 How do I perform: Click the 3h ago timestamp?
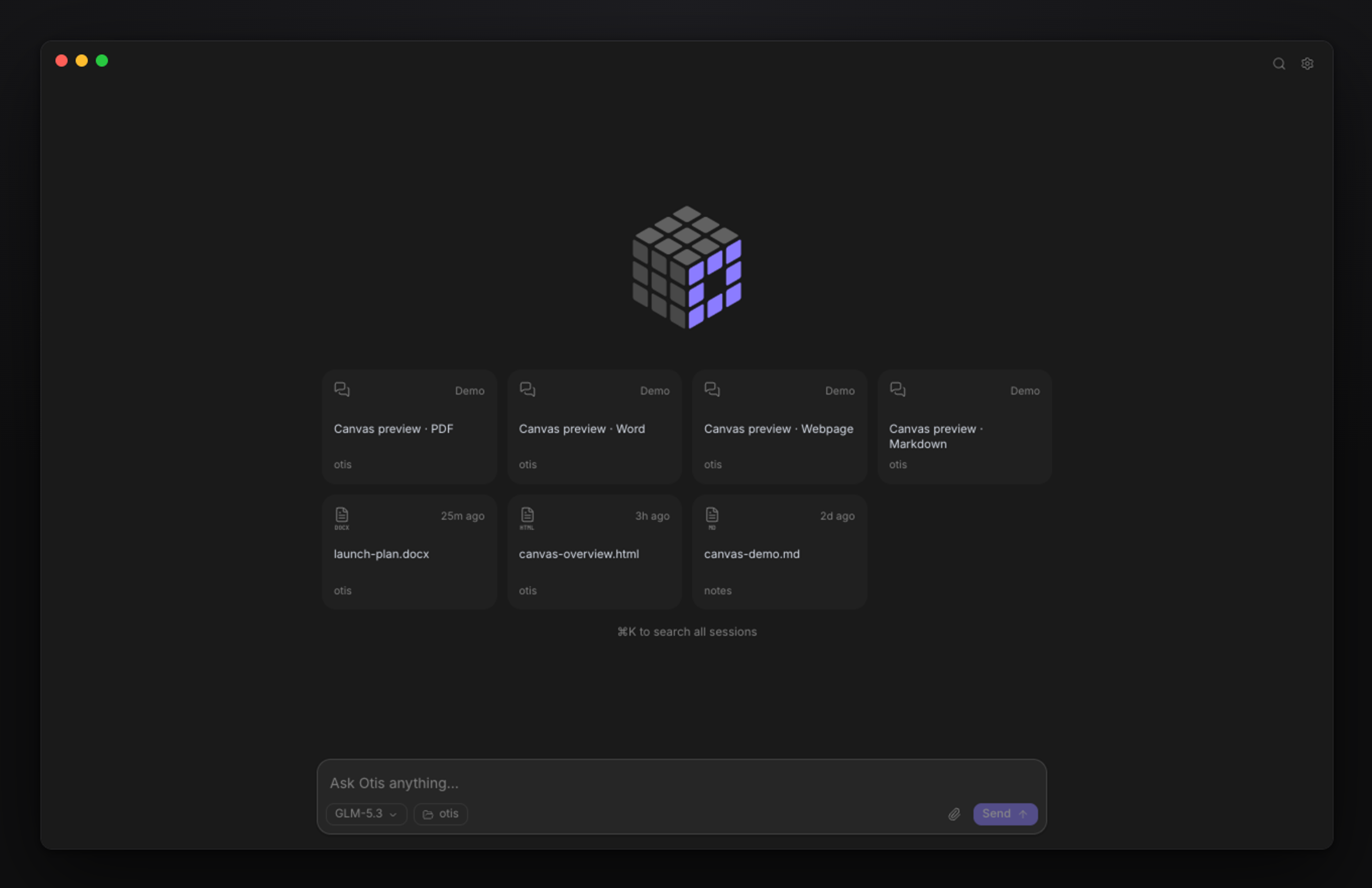[652, 516]
